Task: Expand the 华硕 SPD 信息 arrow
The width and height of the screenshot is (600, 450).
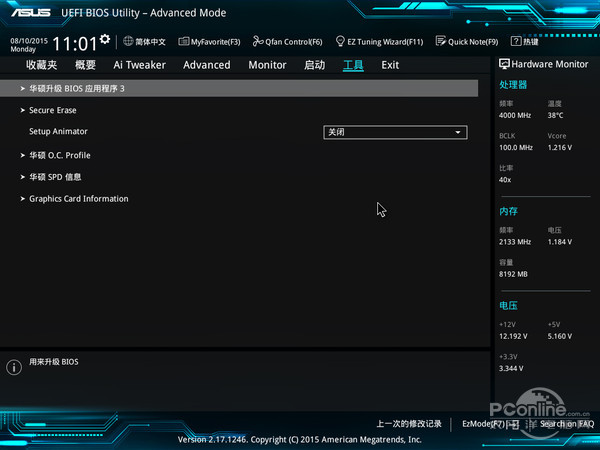Action: coord(23,177)
